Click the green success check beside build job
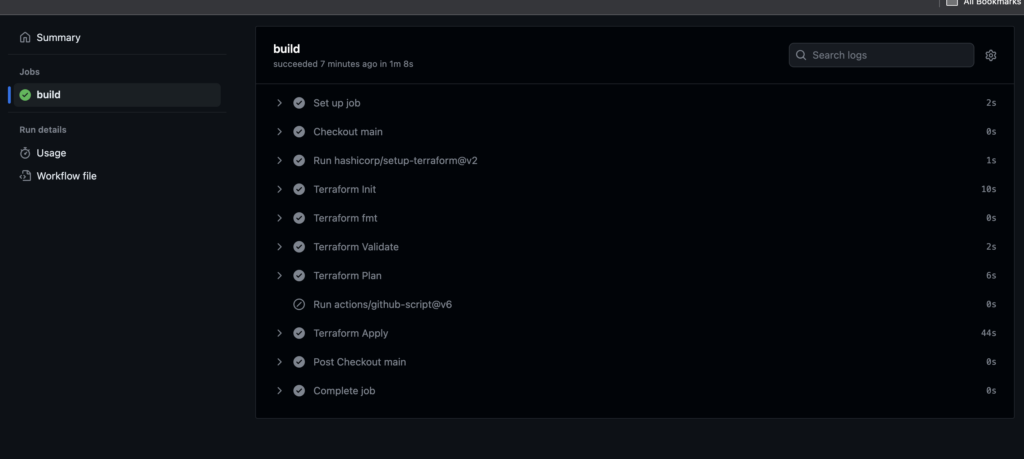 click(x=25, y=95)
